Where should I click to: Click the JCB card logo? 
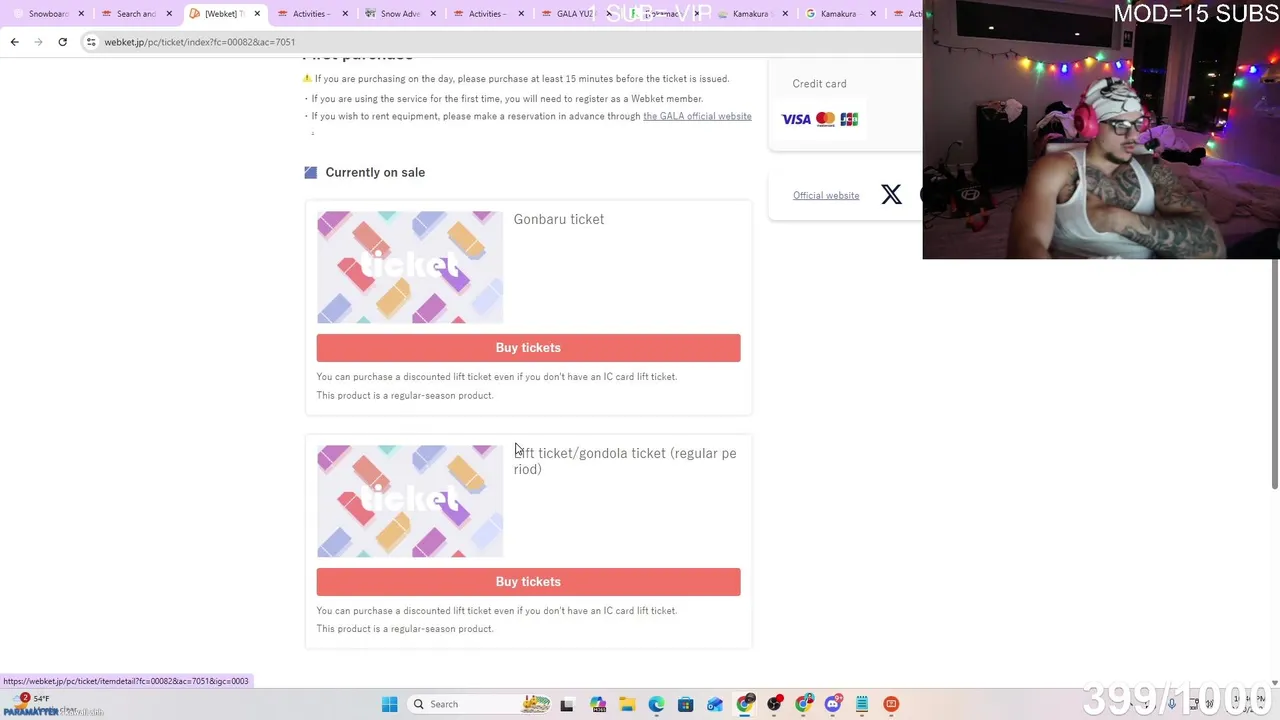[849, 119]
